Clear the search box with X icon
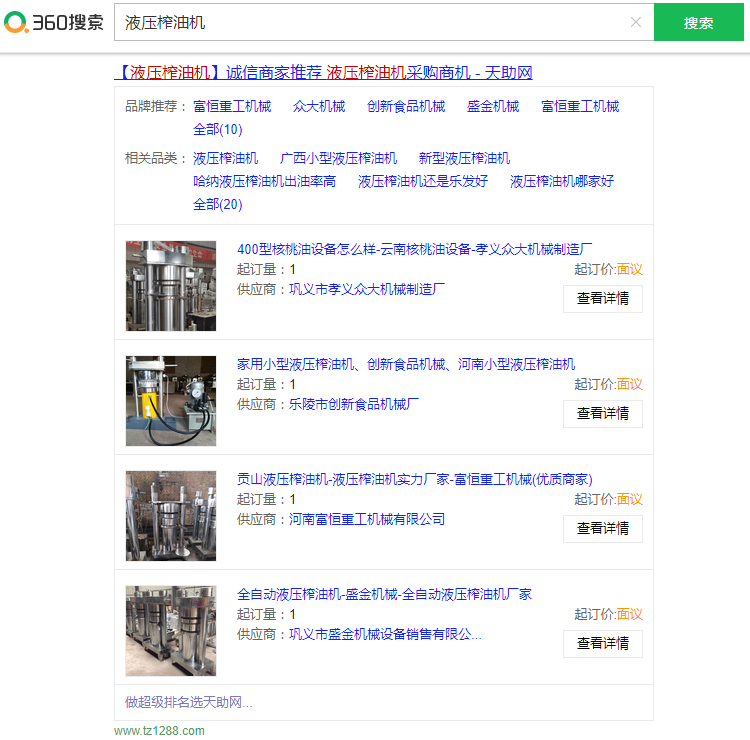The image size is (750, 740). [x=636, y=22]
